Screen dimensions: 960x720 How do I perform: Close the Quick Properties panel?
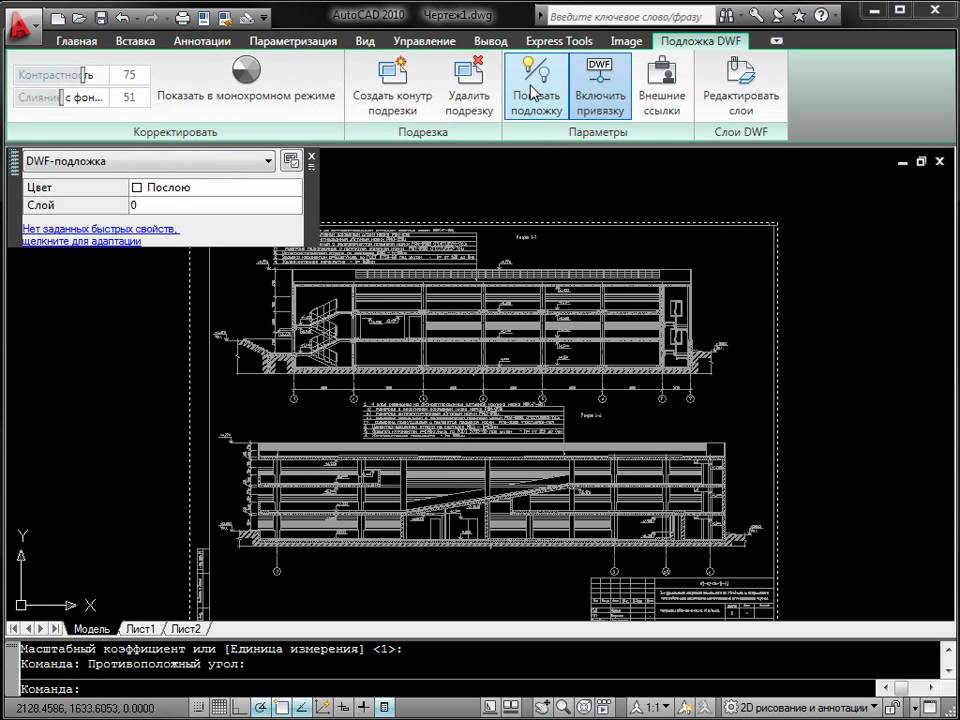pyautogui.click(x=312, y=156)
